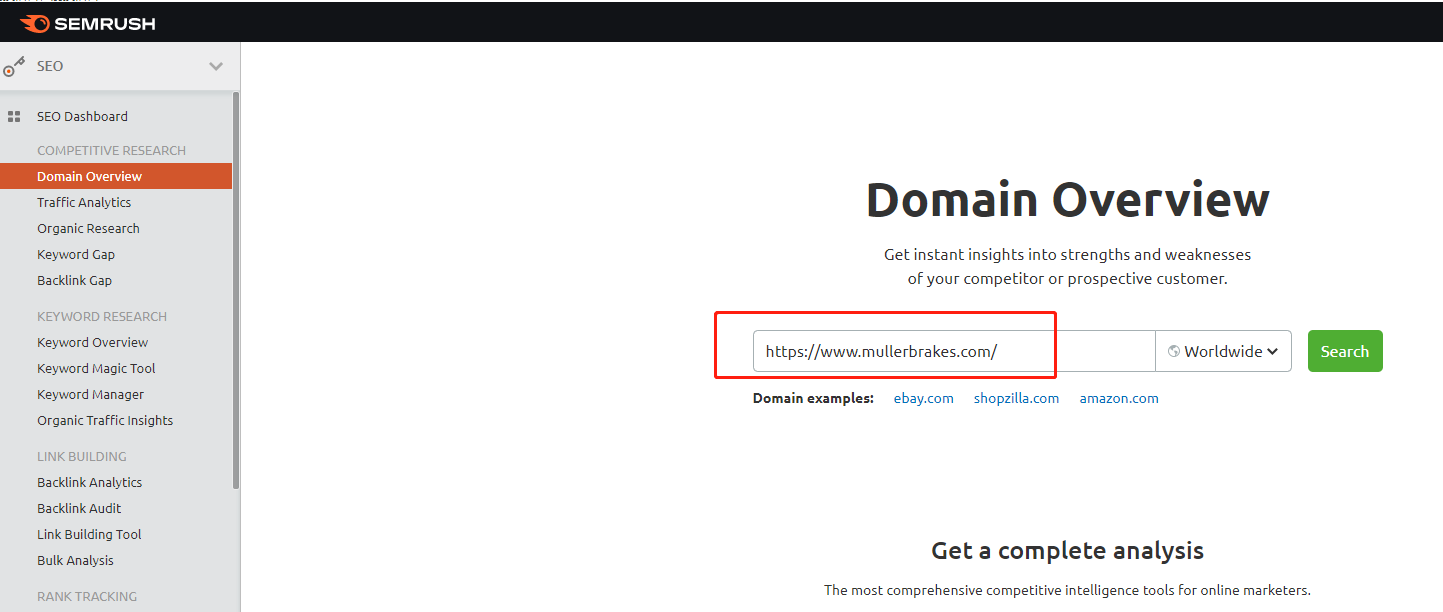Click the RANK TRACKING heading
1443x612 pixels.
tap(87, 596)
